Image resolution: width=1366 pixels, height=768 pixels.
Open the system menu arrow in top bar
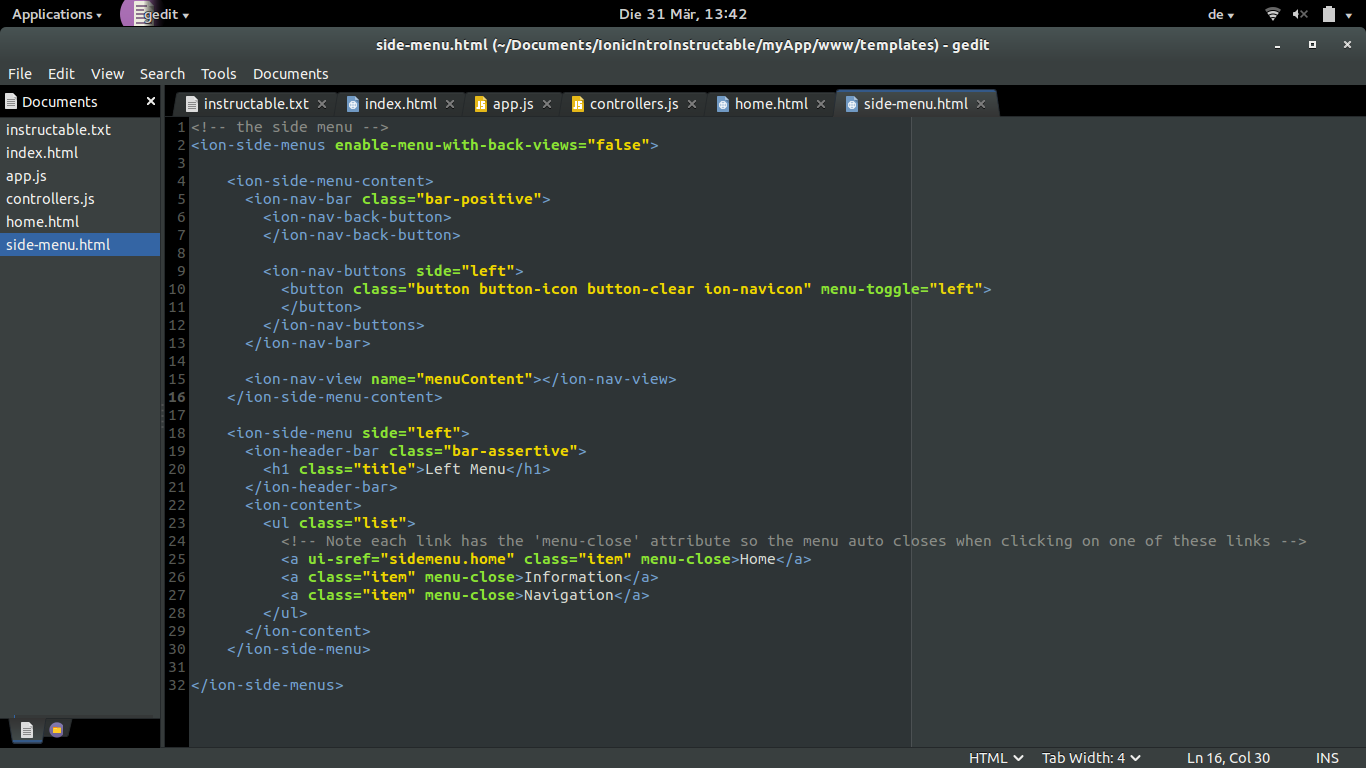(1351, 15)
